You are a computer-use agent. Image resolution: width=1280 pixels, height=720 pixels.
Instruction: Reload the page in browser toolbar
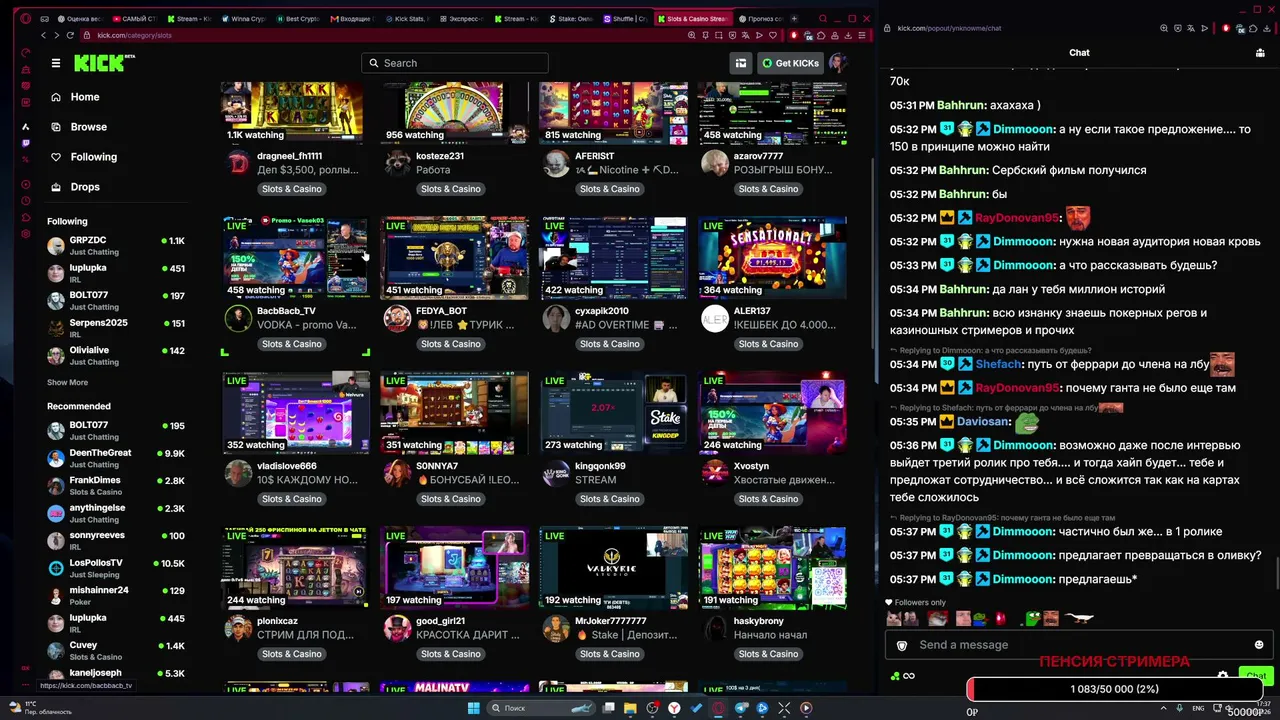[70, 35]
